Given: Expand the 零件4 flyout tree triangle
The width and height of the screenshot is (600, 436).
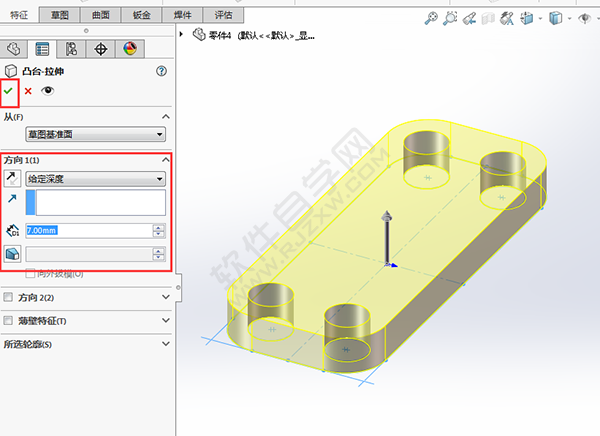Looking at the screenshot, I should (x=181, y=34).
